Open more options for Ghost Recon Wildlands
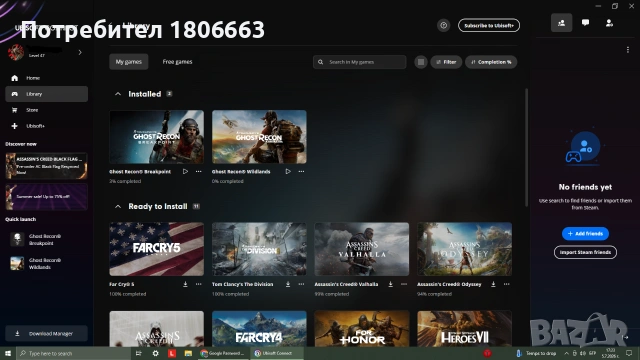This screenshot has width=640, height=360. (301, 171)
